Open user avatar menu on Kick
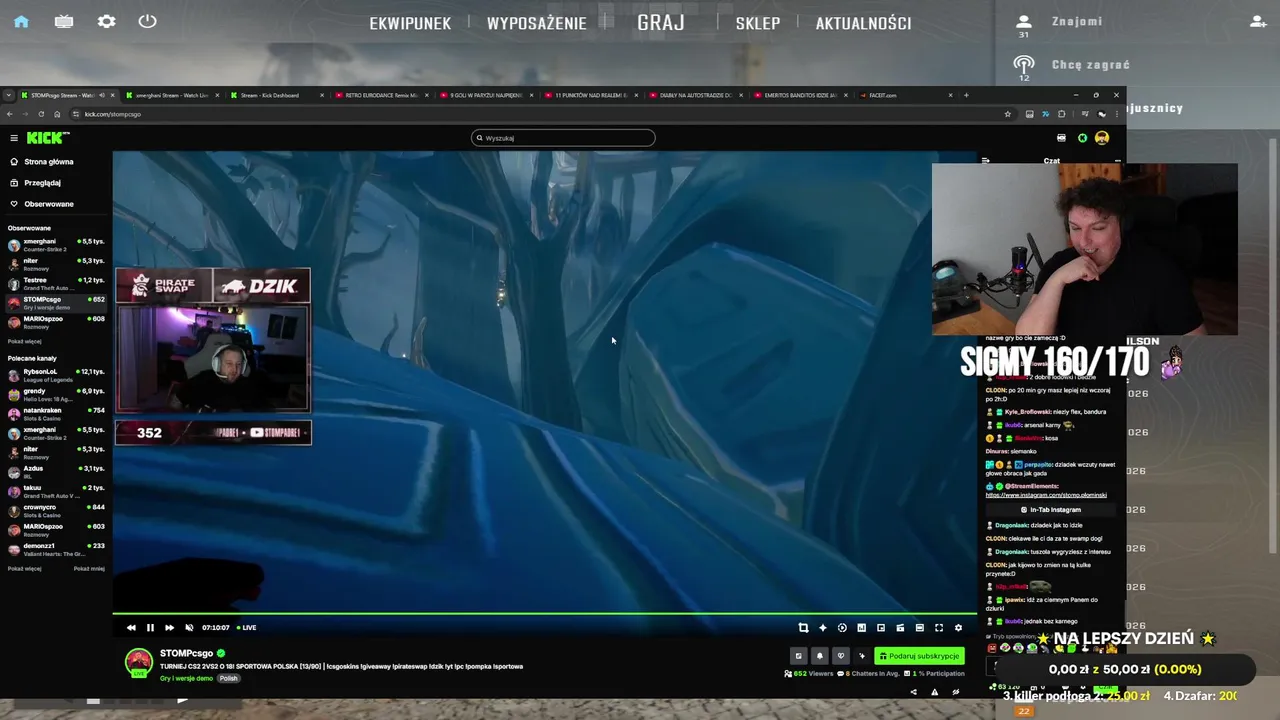The width and height of the screenshot is (1280, 720). pyautogui.click(x=1102, y=138)
